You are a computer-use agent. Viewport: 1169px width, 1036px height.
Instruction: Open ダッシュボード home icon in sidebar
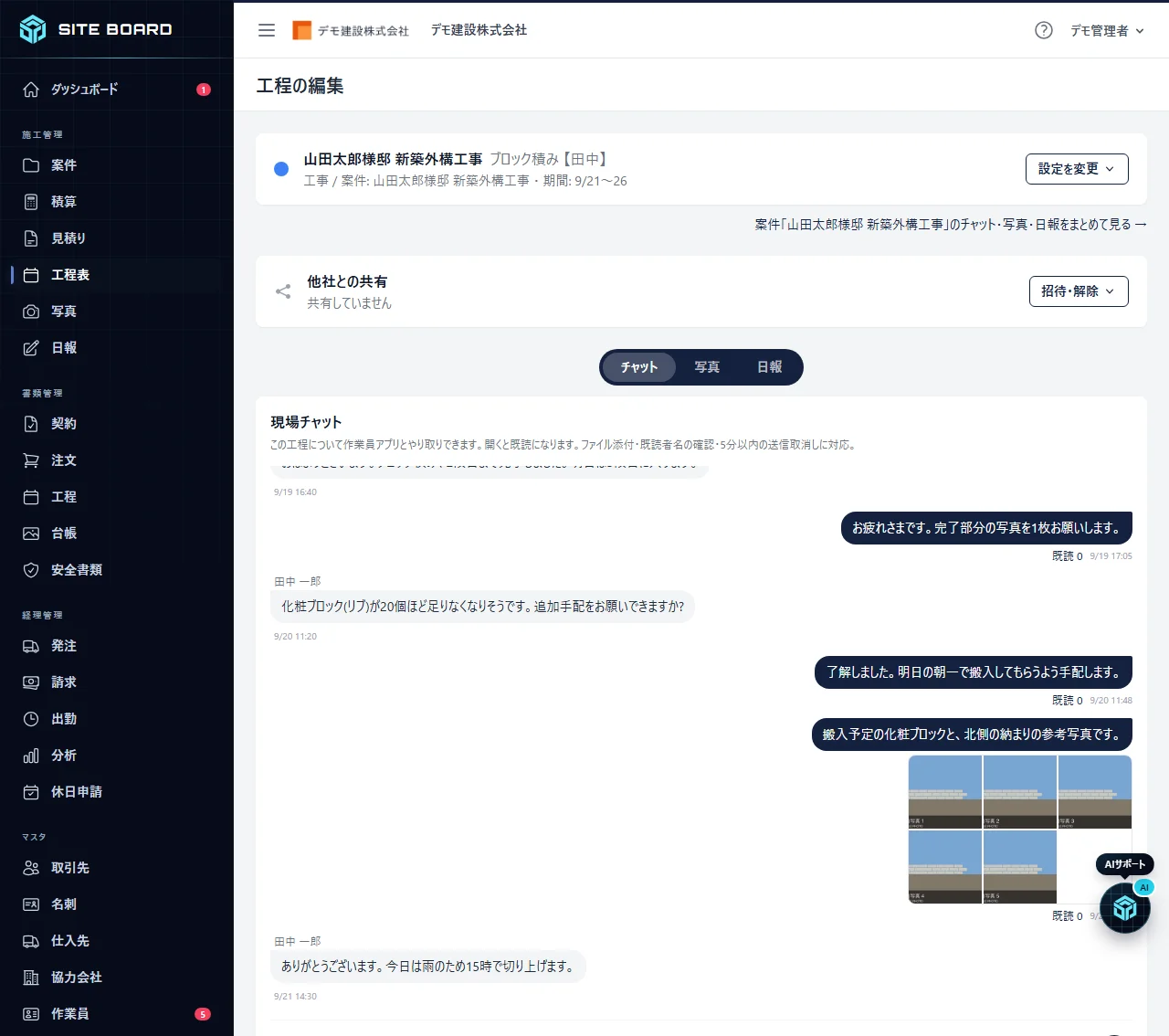click(x=31, y=90)
